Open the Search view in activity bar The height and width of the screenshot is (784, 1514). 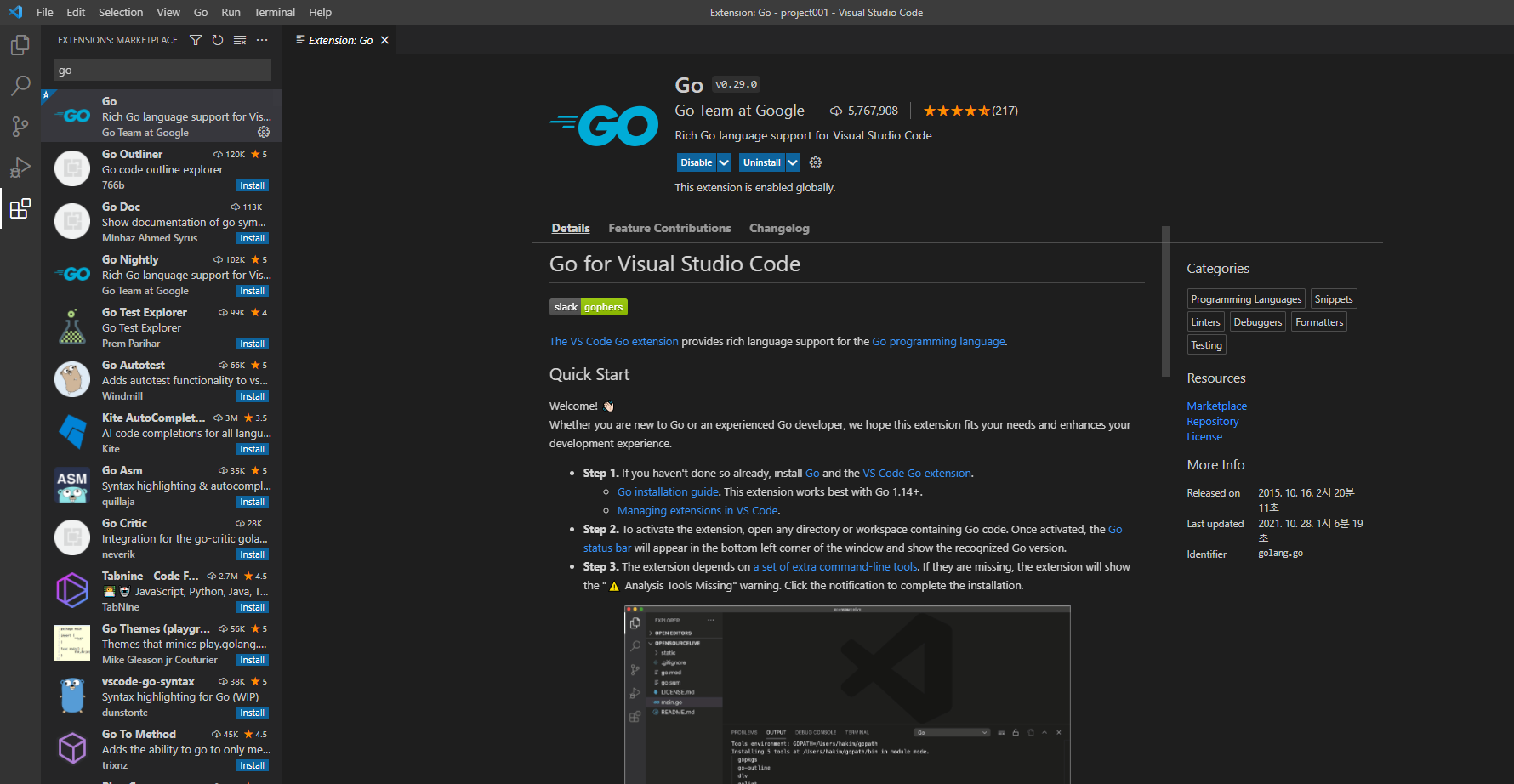(20, 85)
